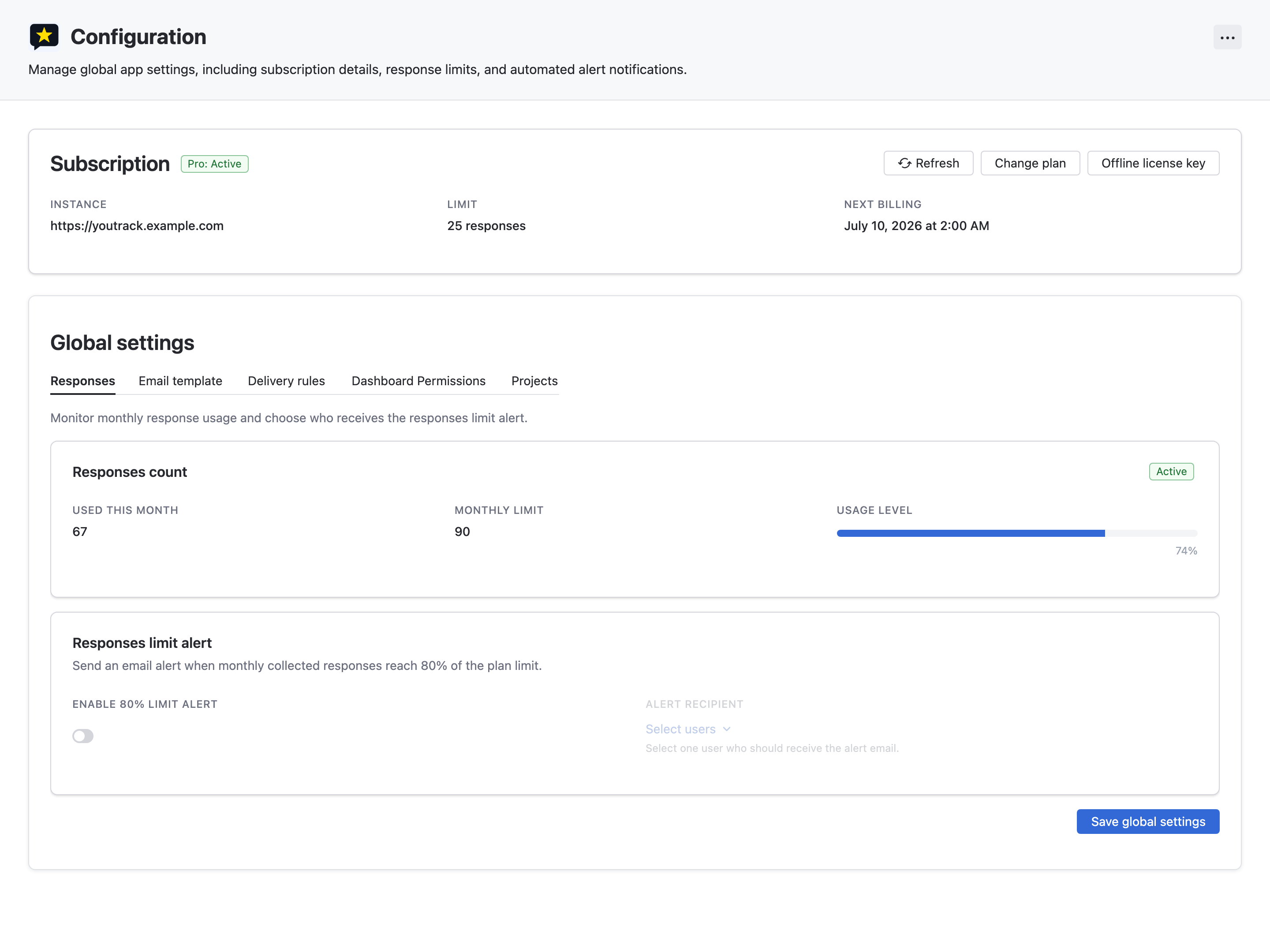This screenshot has width=1270, height=952.
Task: Open the Select users dropdown
Action: [688, 729]
